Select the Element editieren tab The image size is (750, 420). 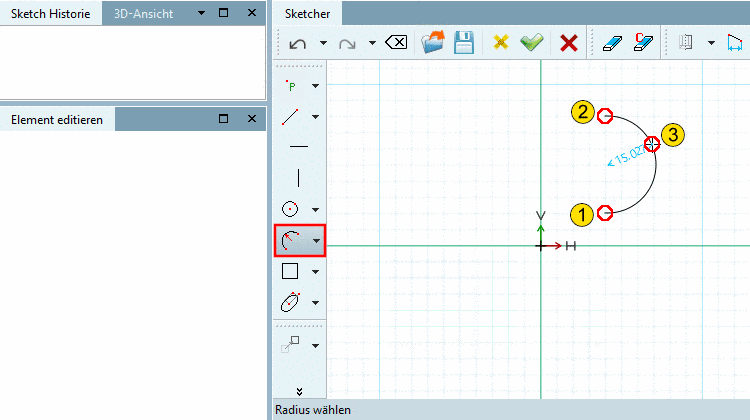[x=57, y=120]
